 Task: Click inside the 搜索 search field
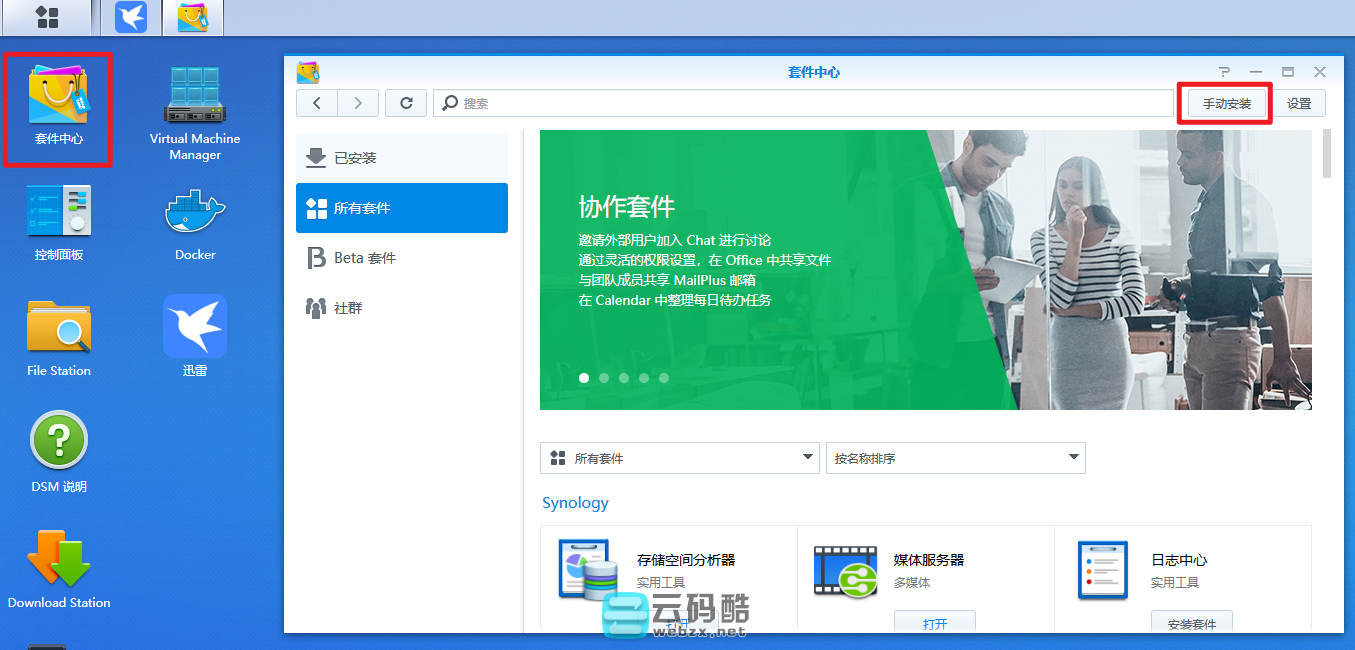[700, 103]
